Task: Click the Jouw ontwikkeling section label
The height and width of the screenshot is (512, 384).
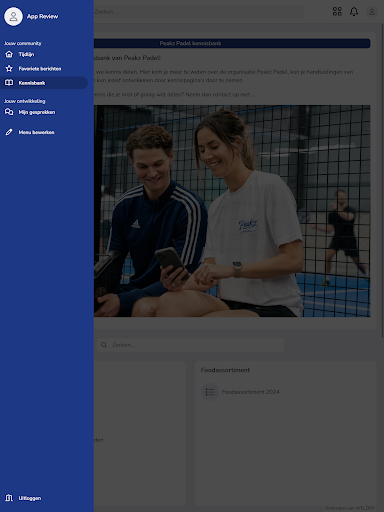Action: [x=25, y=101]
